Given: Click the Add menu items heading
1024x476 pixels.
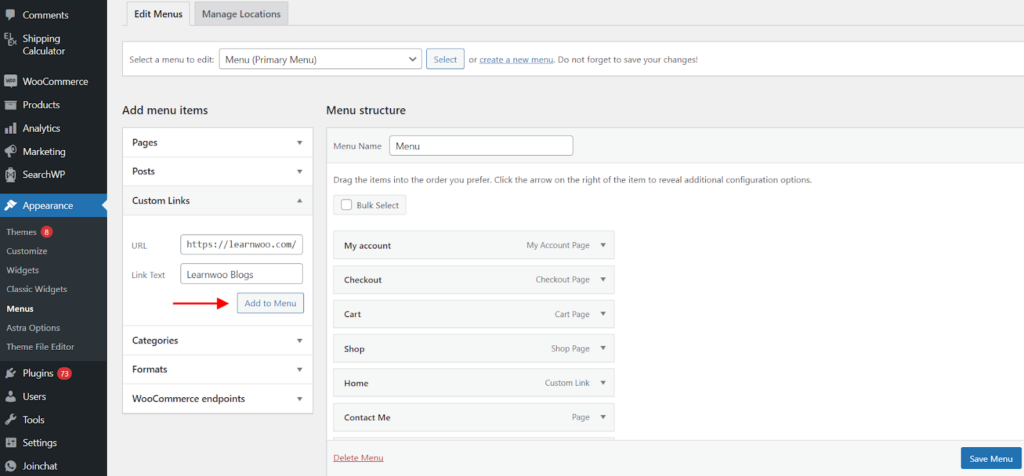Looking at the screenshot, I should click(x=165, y=110).
